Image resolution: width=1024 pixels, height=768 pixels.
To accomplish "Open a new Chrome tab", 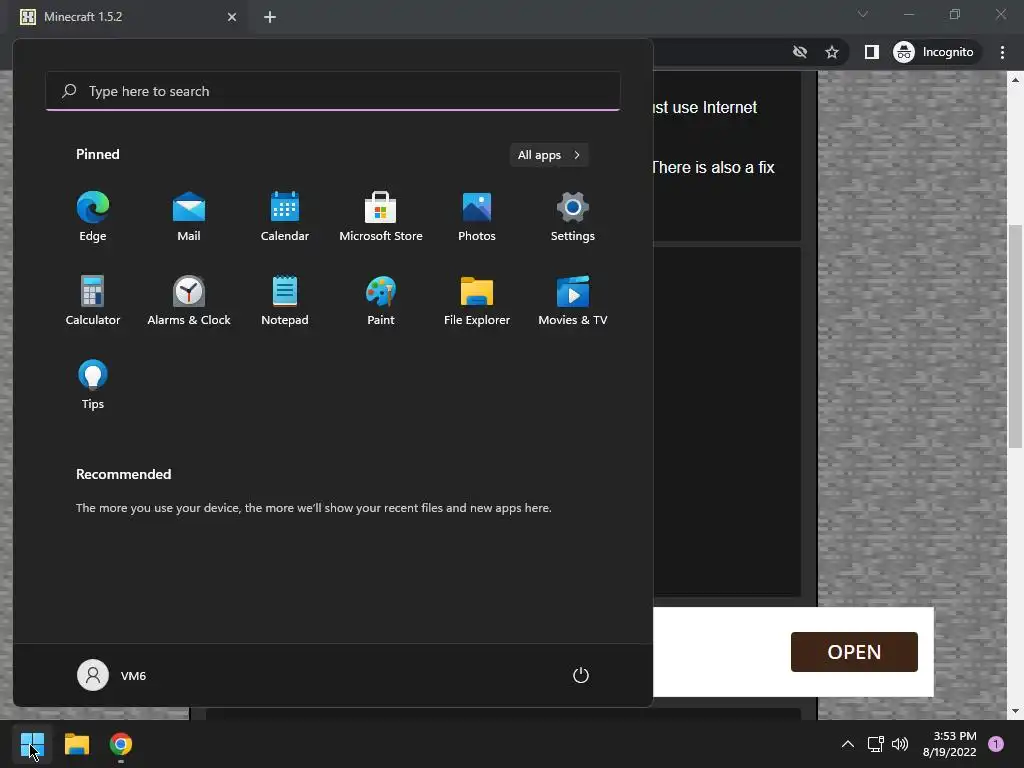I will coord(270,17).
